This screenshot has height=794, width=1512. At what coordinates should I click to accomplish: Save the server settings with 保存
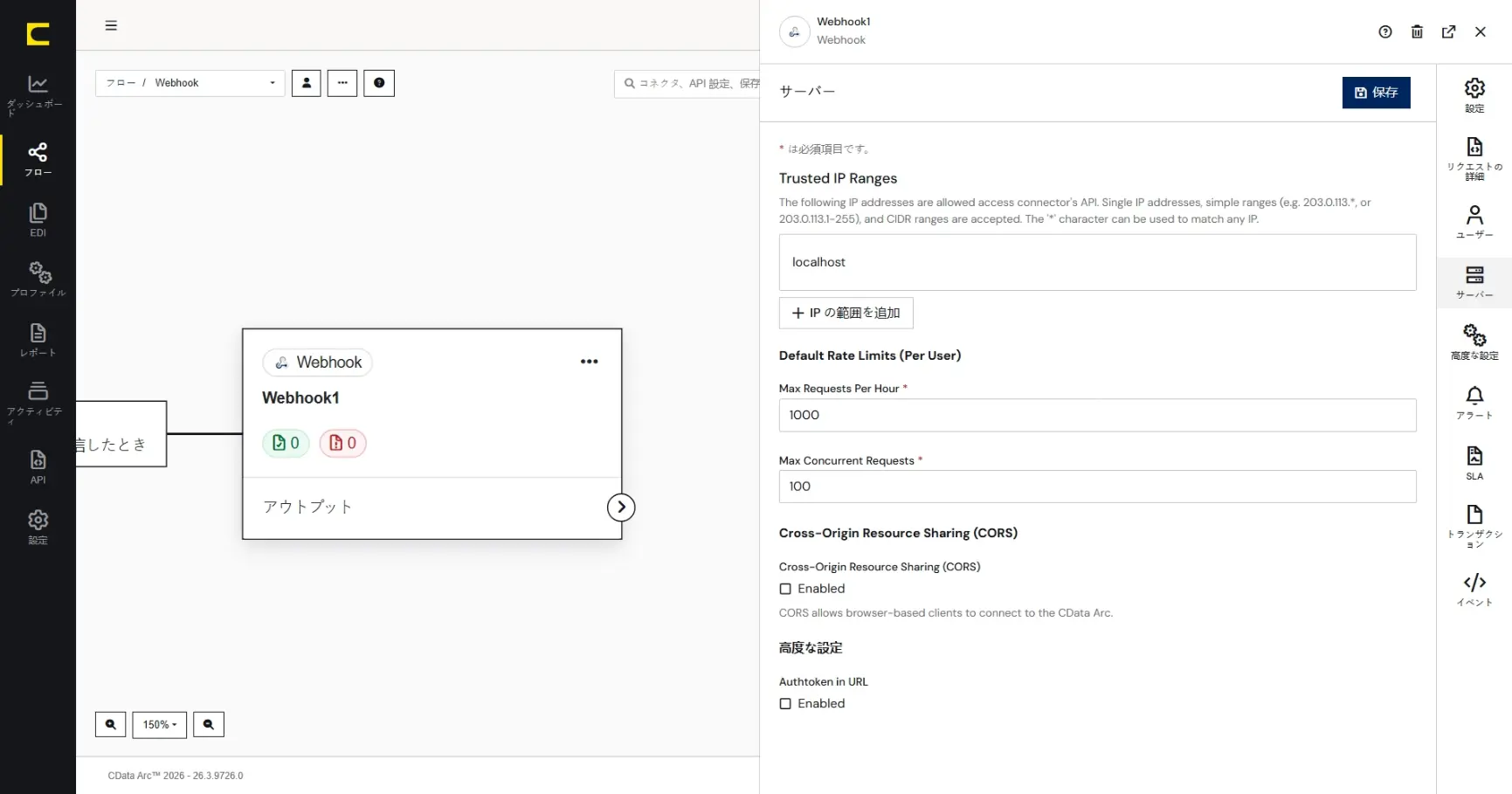point(1376,93)
